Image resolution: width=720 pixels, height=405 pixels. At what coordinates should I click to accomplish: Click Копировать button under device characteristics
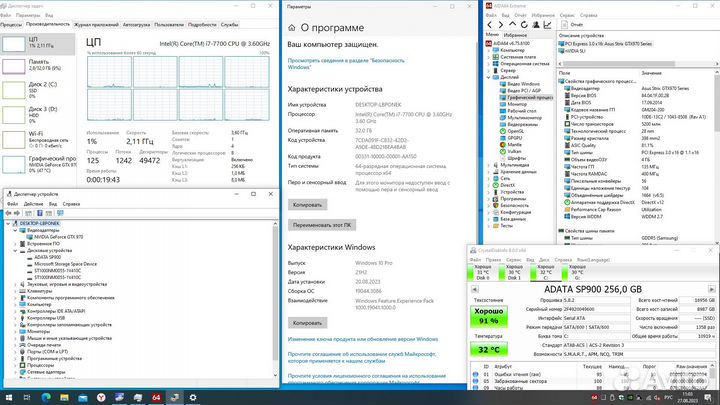(308, 205)
